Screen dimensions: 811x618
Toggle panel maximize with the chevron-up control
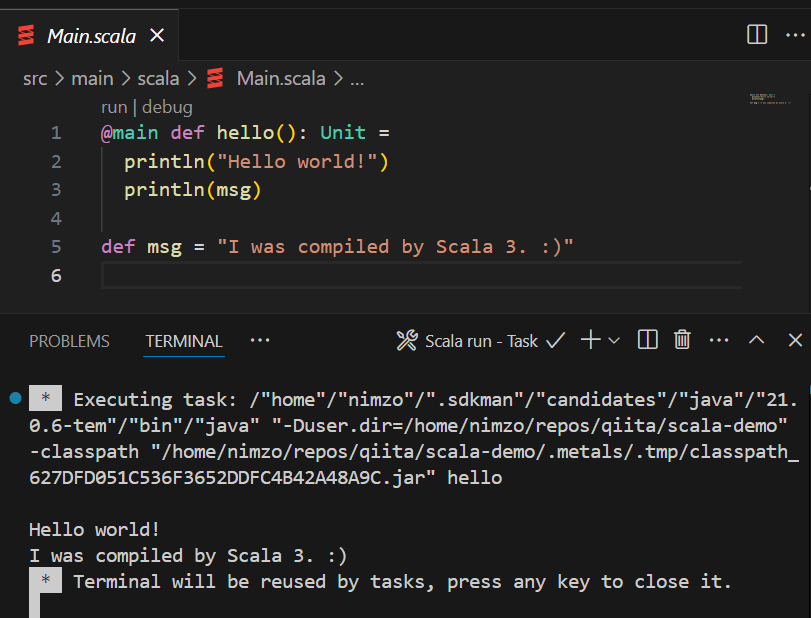point(755,340)
